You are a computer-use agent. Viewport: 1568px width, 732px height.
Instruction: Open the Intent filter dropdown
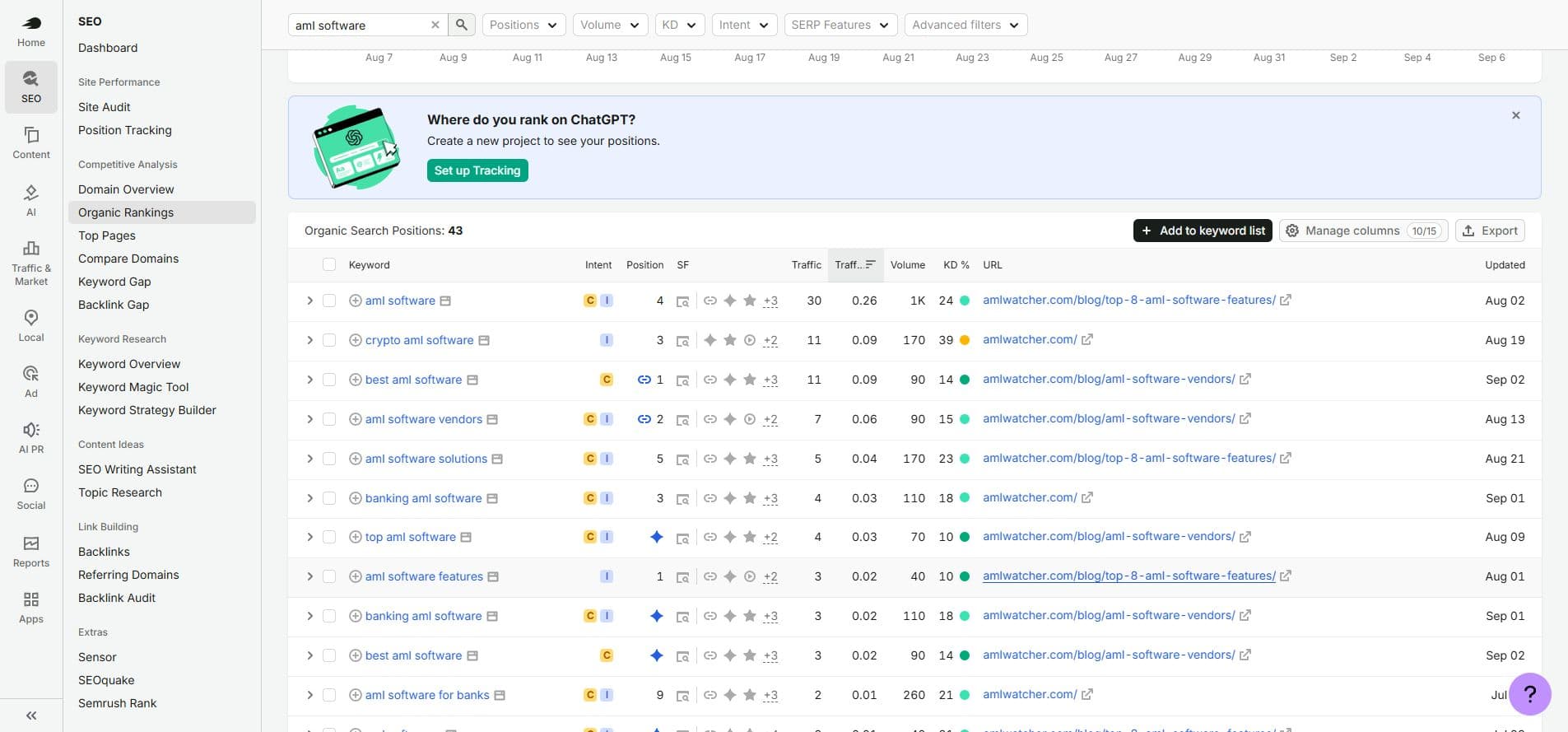click(x=744, y=25)
